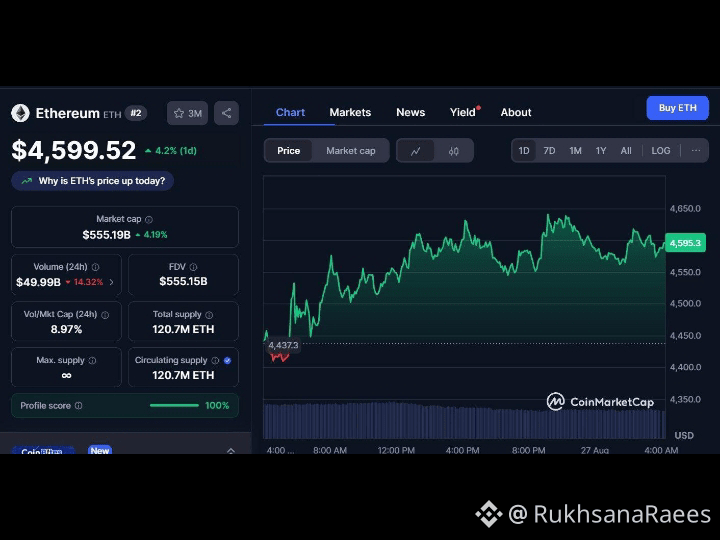Select the Market cap chart toggle
Viewport: 720px width, 540px height.
351,151
